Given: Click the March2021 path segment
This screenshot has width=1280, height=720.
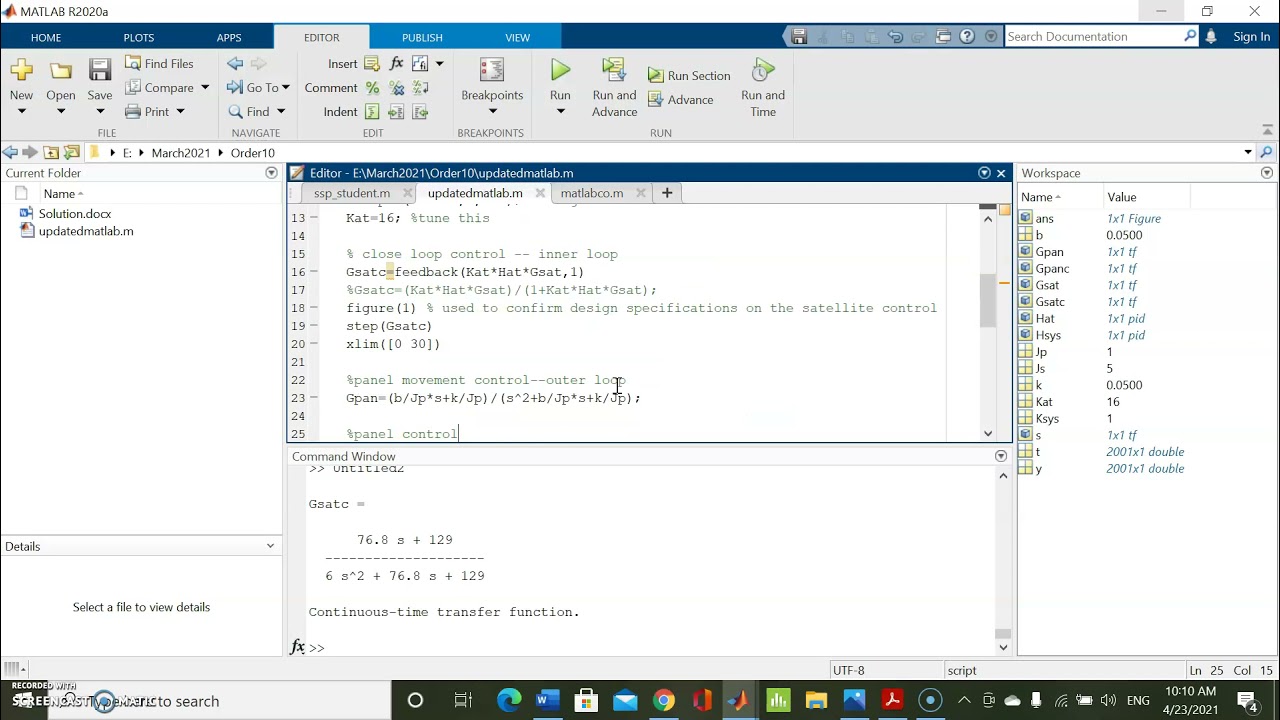Looking at the screenshot, I should [181, 153].
